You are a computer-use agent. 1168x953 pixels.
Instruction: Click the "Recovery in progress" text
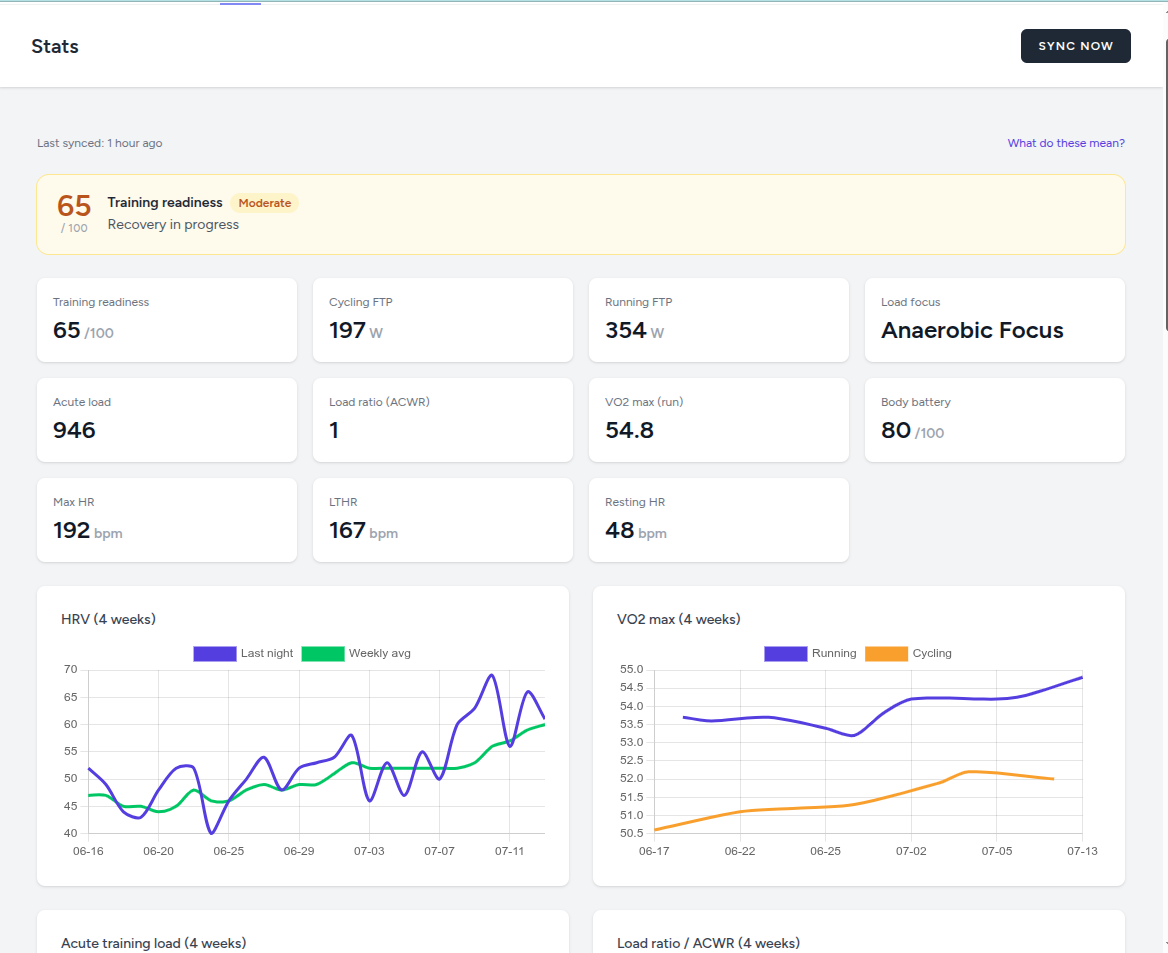pyautogui.click(x=173, y=224)
